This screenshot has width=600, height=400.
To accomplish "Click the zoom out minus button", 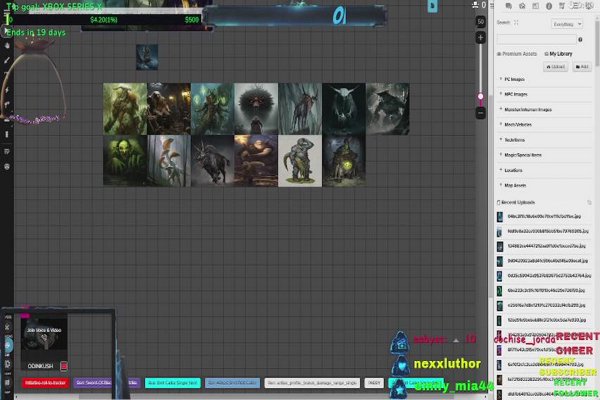I will tap(481, 113).
